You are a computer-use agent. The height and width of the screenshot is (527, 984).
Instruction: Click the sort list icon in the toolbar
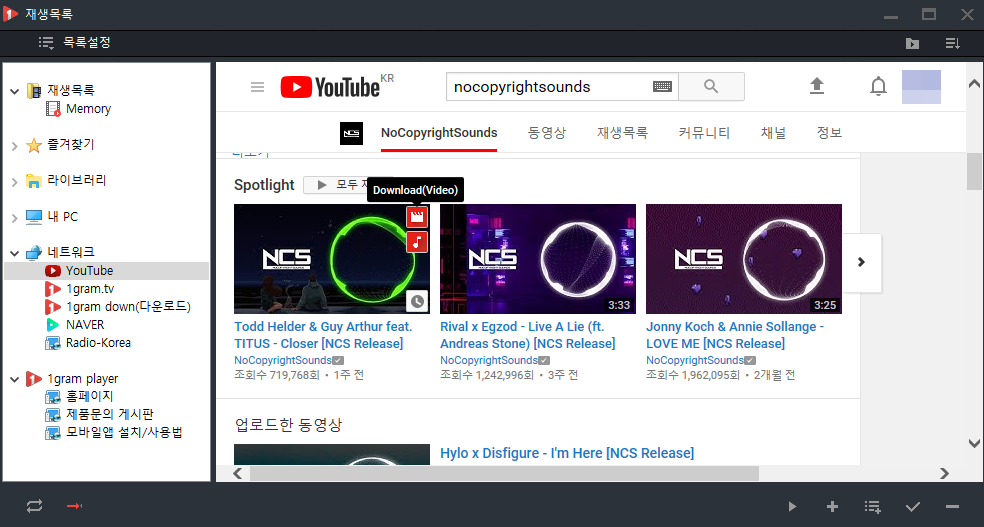(x=953, y=43)
